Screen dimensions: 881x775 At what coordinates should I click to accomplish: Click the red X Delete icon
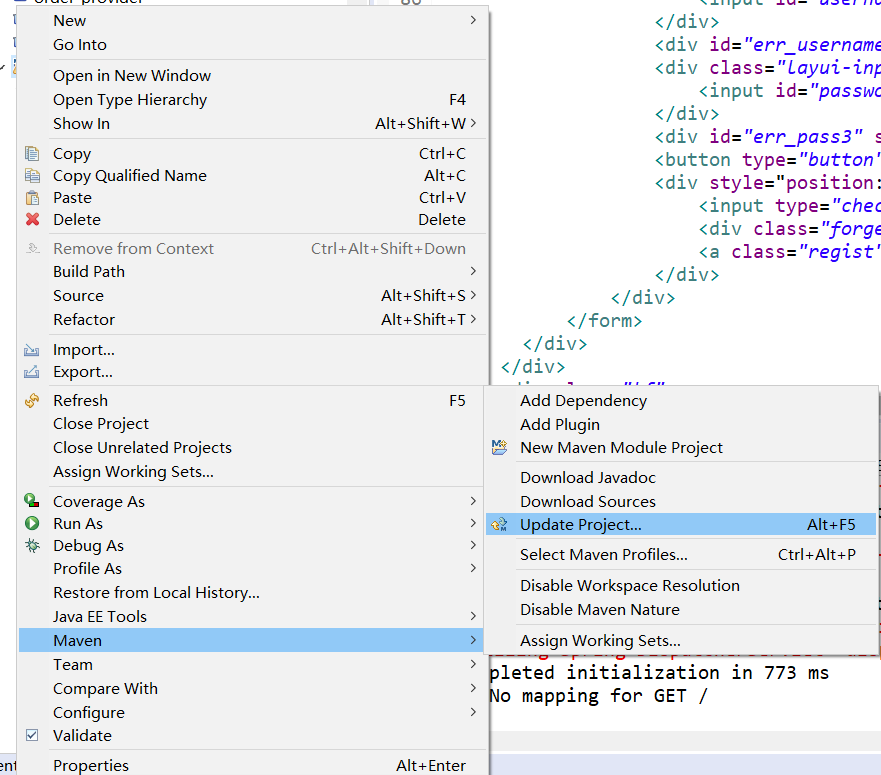(33, 219)
